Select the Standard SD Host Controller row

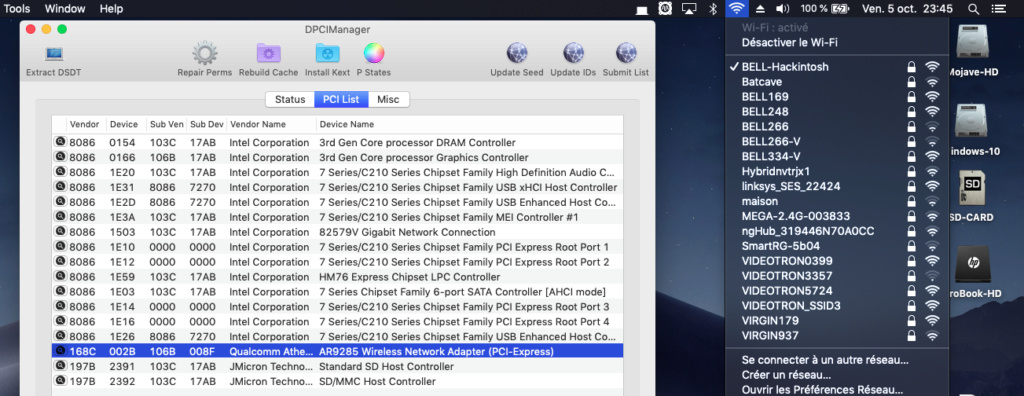[338, 366]
